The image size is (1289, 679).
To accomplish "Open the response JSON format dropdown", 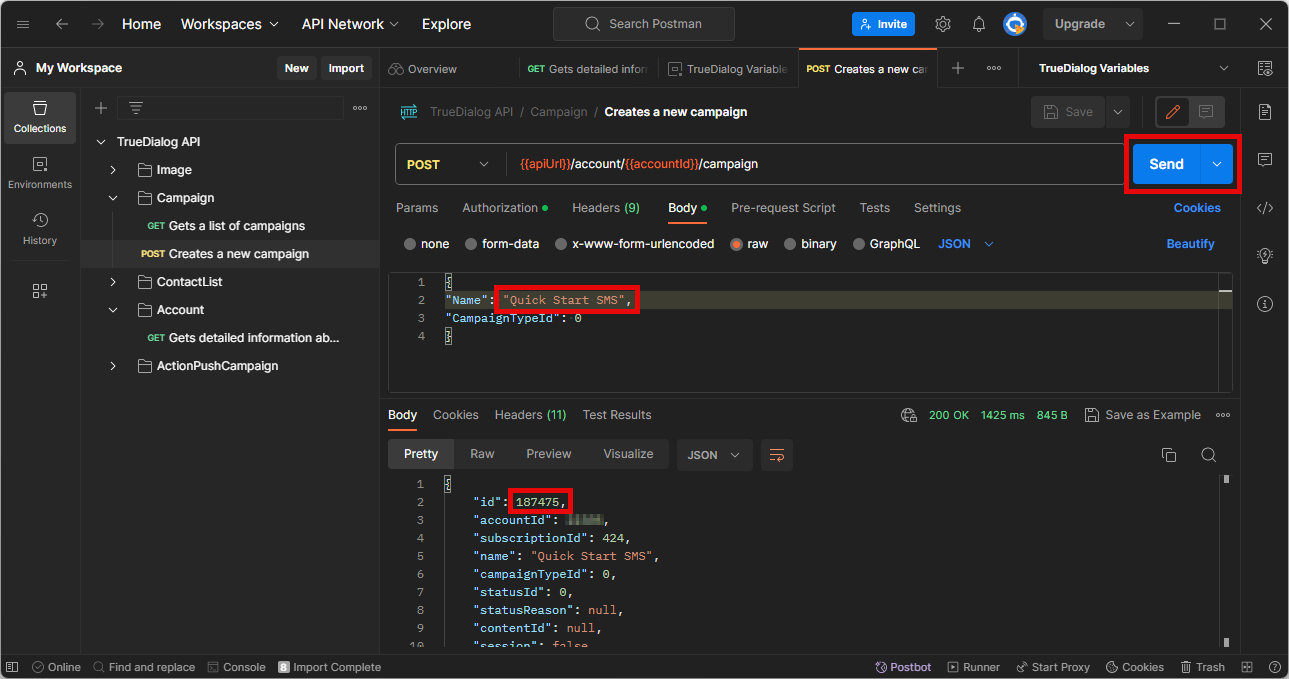I will (714, 455).
